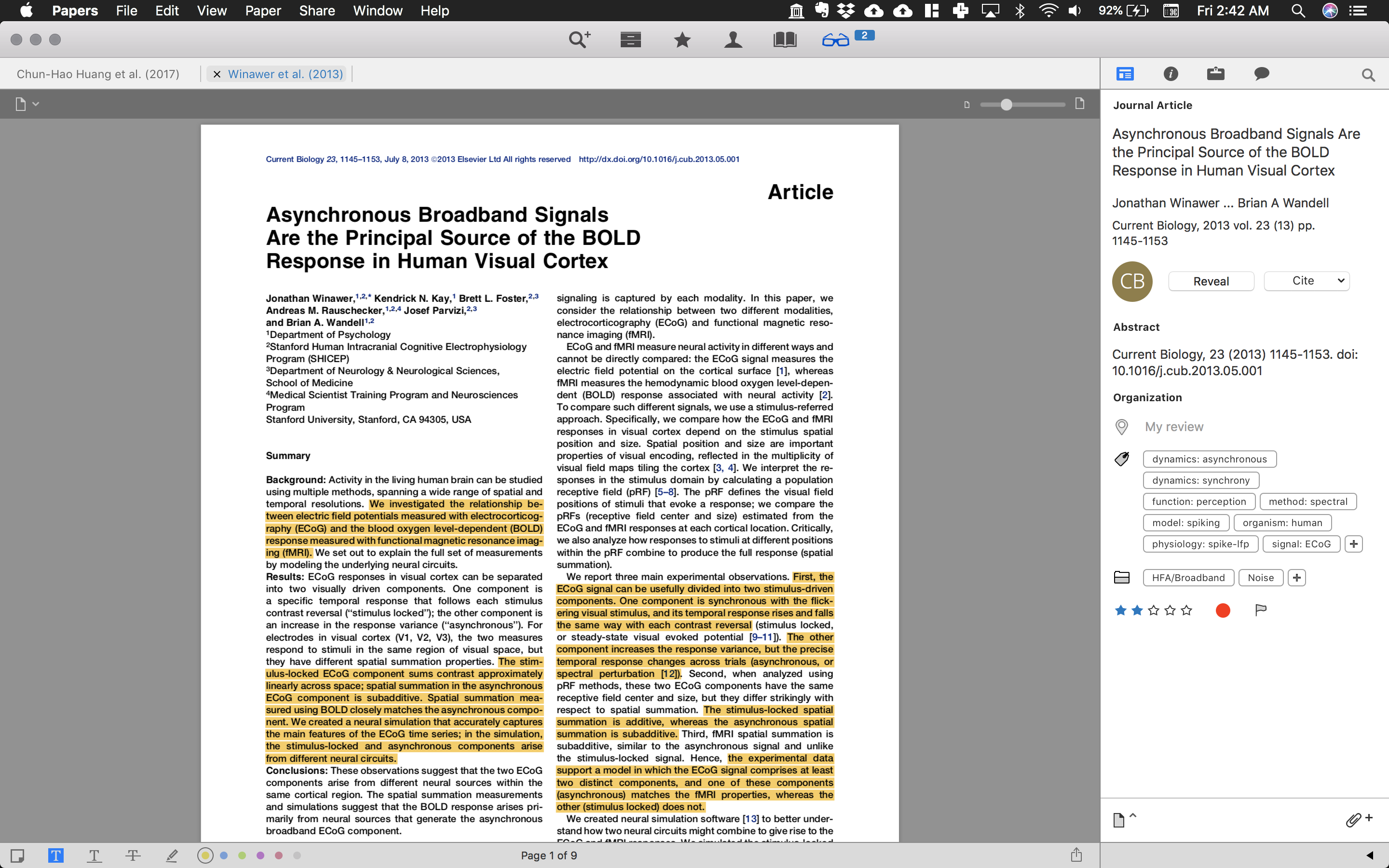Choose the pink highlight color
Viewport: 1389px width, 868px height.
[x=279, y=855]
